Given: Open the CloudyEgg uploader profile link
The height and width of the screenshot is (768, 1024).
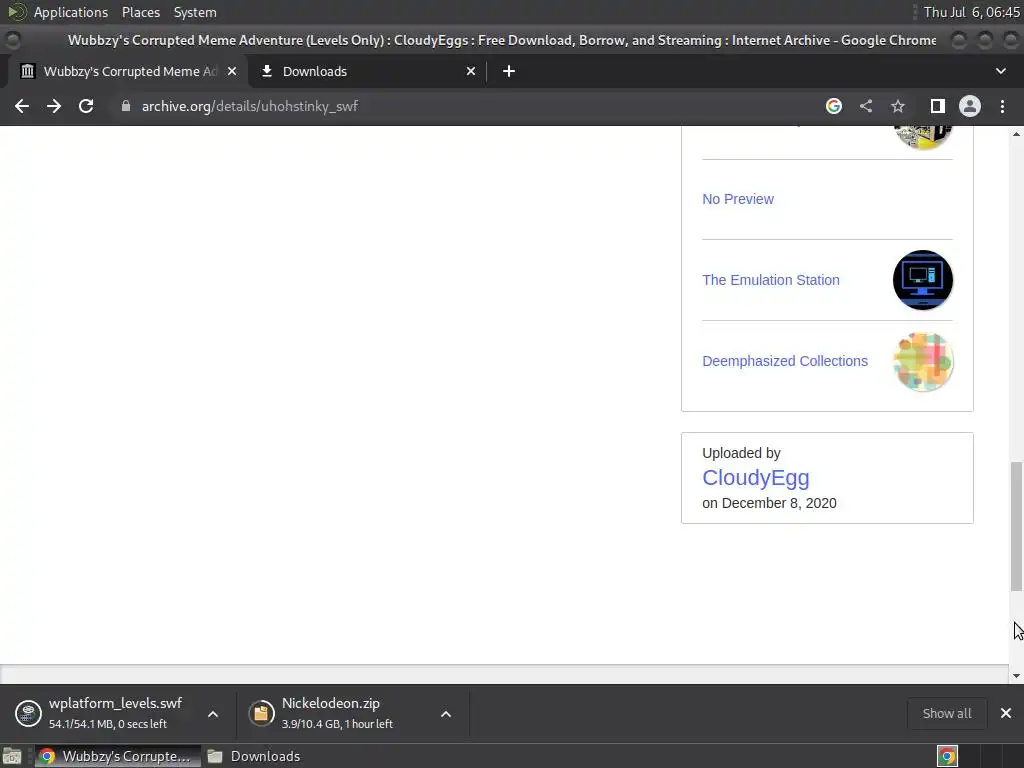Looking at the screenshot, I should 756,477.
